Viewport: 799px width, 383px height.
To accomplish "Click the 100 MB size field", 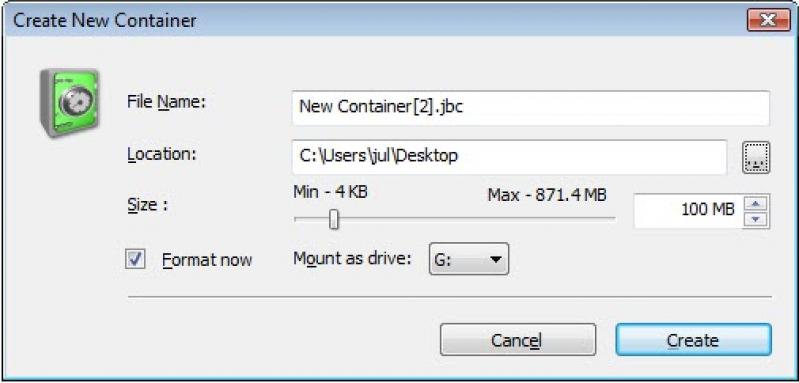I will click(688, 210).
